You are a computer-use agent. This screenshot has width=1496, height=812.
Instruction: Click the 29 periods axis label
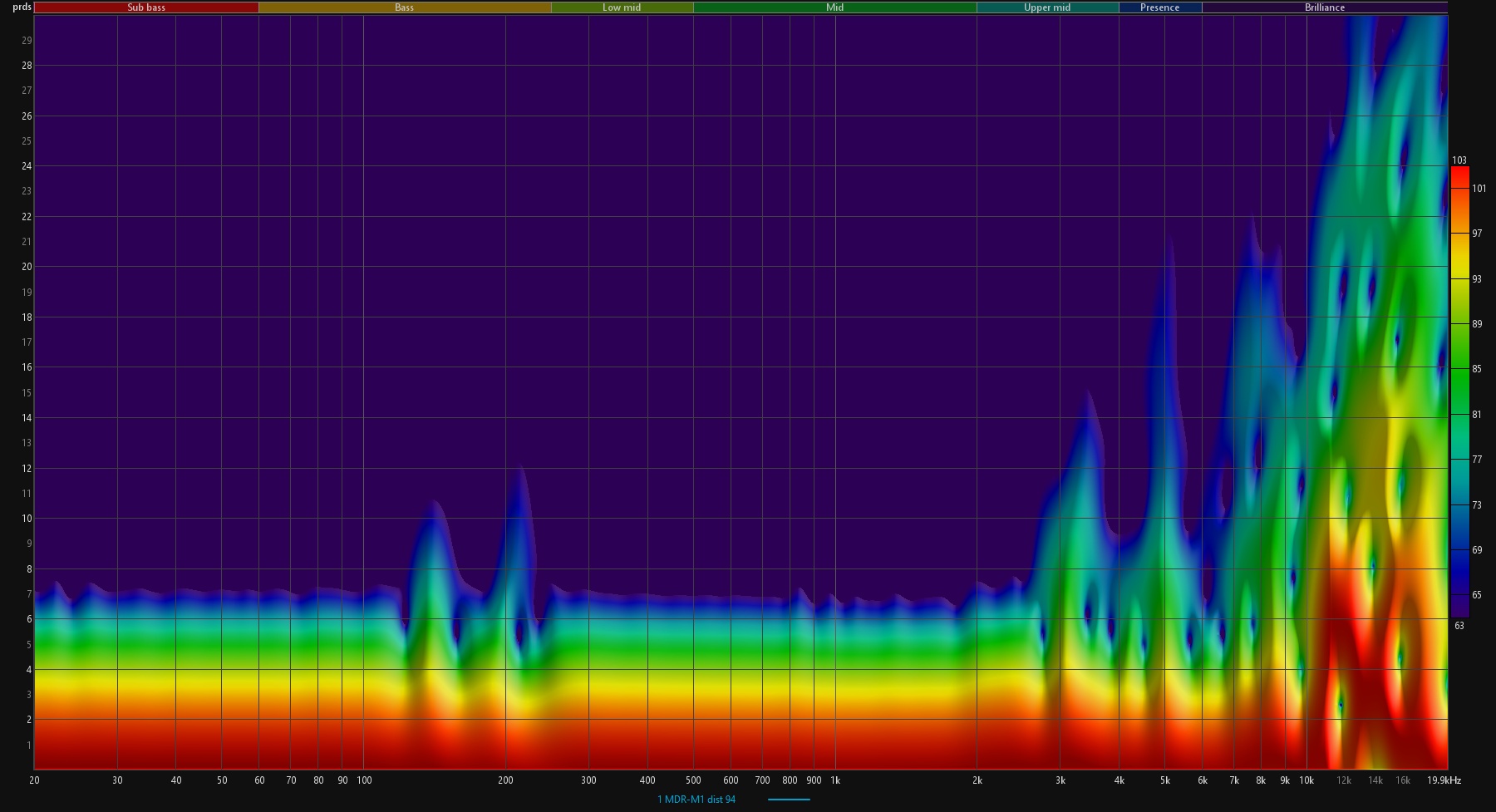coord(27,41)
